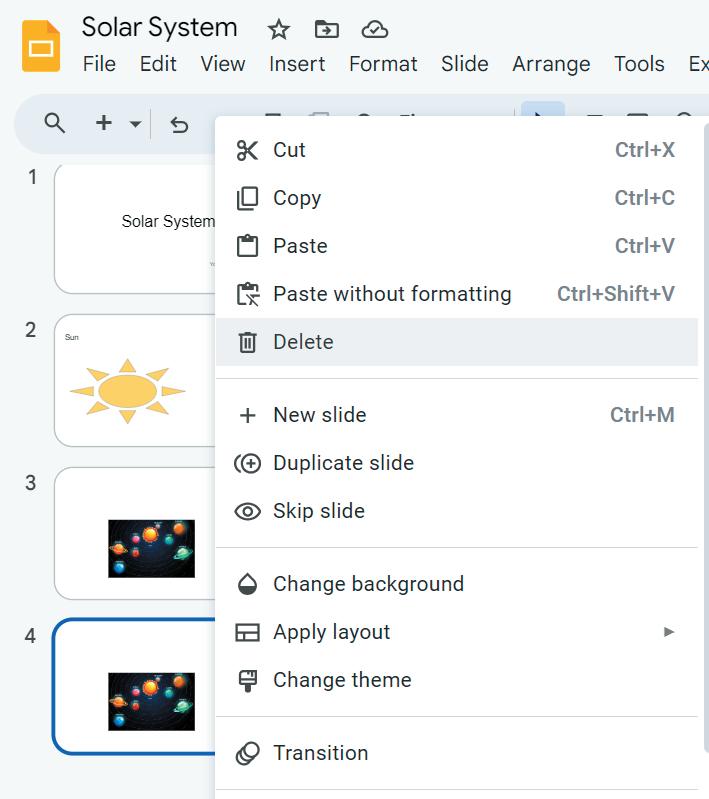This screenshot has height=799, width=709.
Task: Click the Google Slides logo icon
Action: point(41,46)
